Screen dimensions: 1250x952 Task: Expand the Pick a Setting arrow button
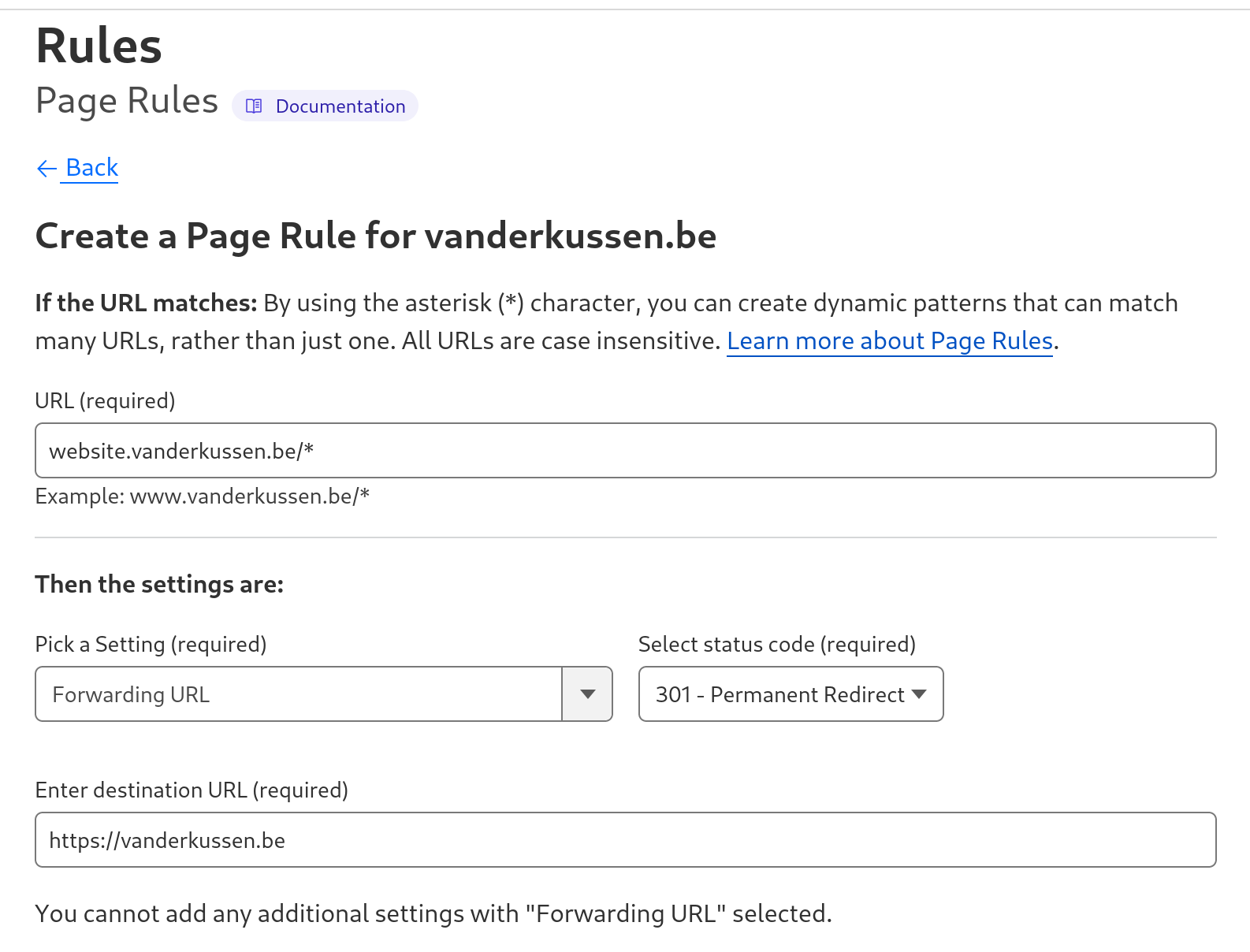pos(587,694)
